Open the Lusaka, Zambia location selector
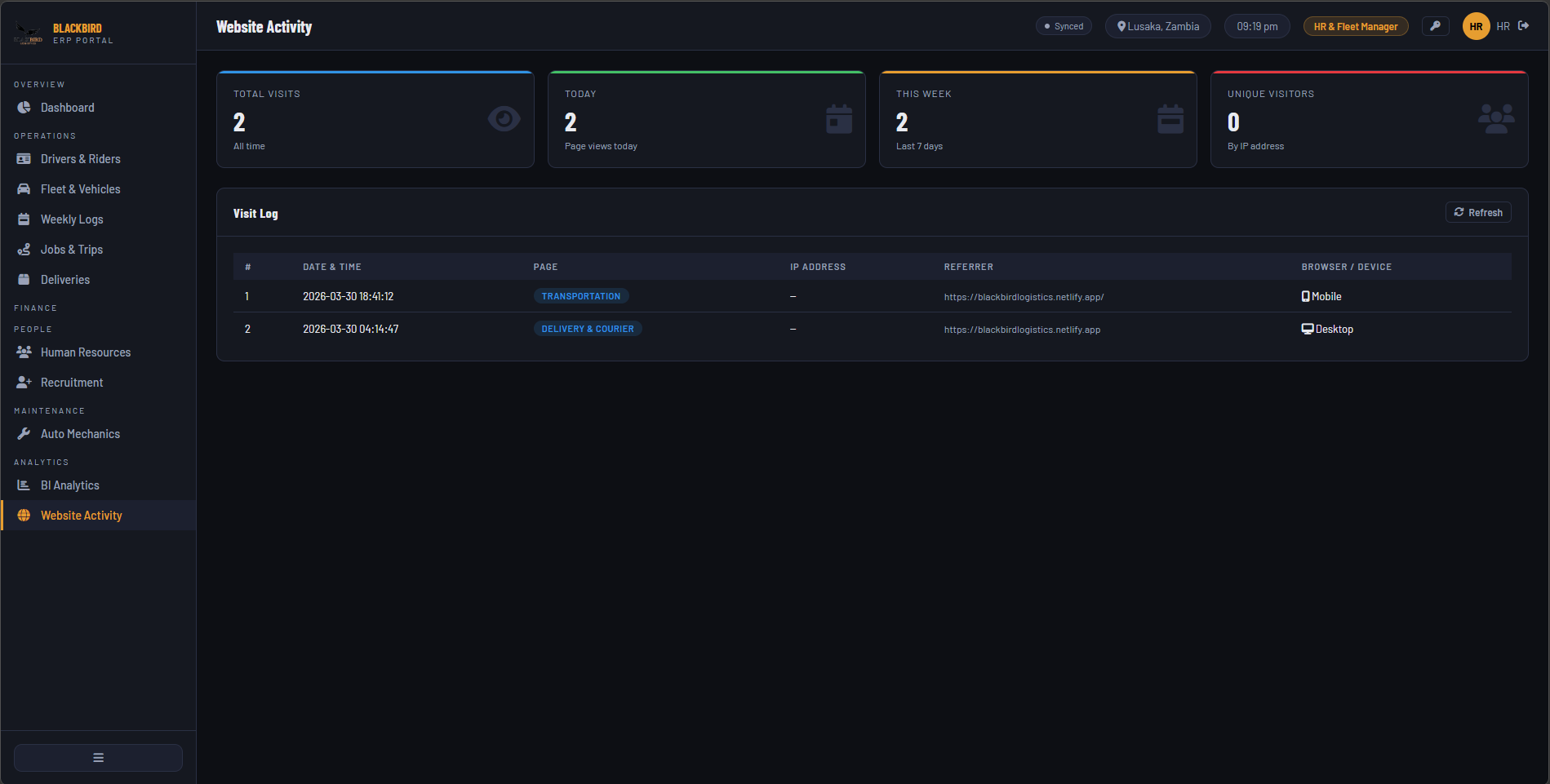Viewport: 1550px width, 784px height. 1157,25
